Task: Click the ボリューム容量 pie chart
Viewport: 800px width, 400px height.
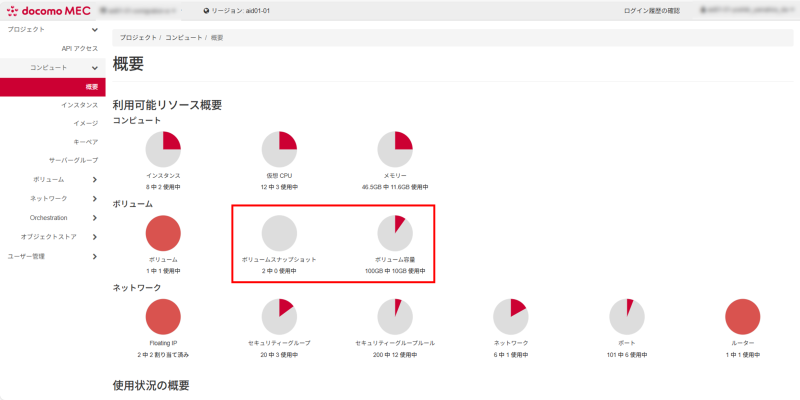Action: tap(394, 233)
